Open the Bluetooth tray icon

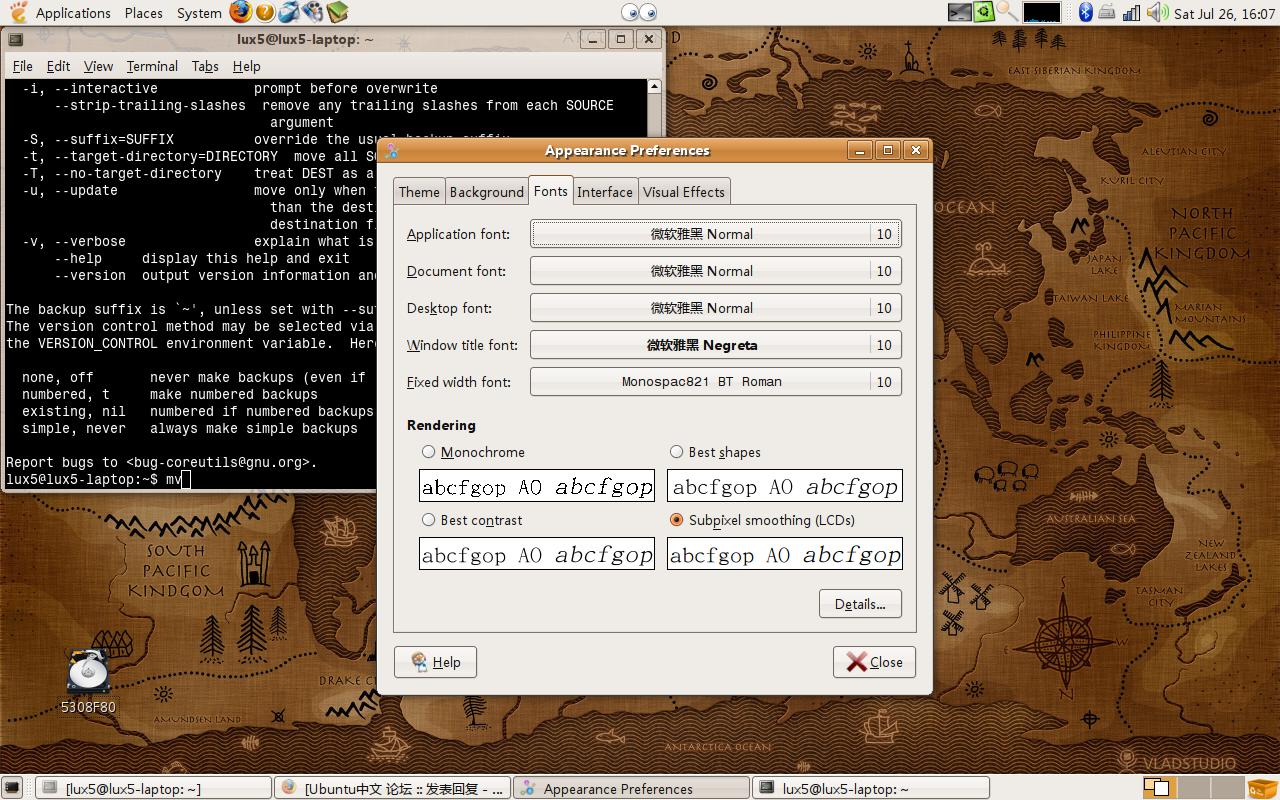(x=1085, y=12)
